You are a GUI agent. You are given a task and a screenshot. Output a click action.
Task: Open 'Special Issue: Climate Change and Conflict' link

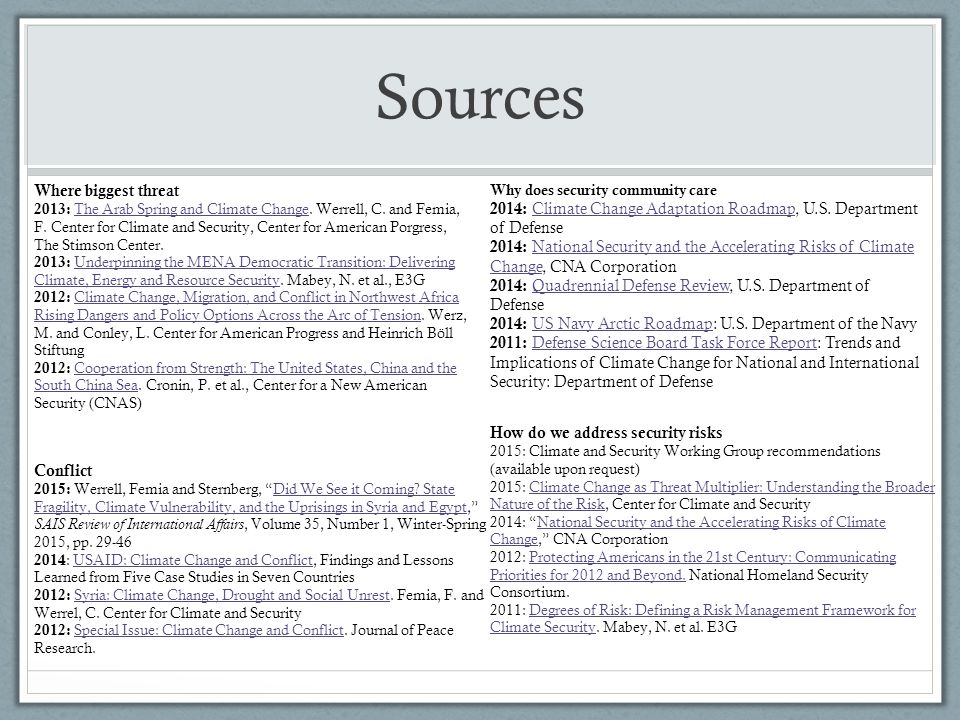[x=209, y=630]
